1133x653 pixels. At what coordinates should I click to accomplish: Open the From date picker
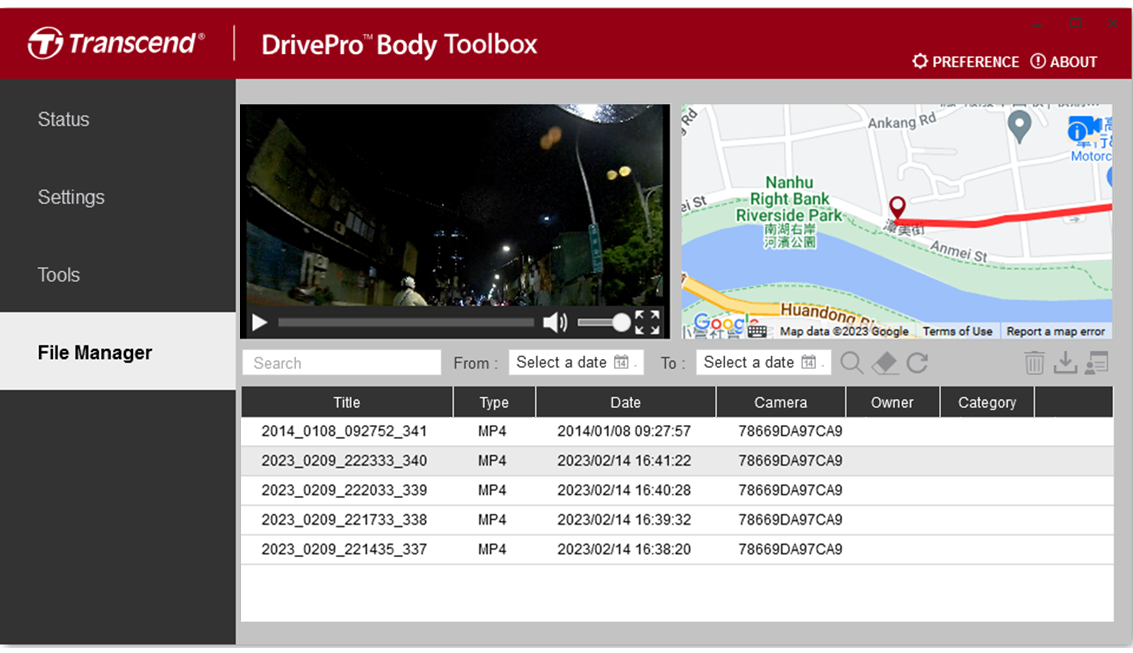[576, 363]
